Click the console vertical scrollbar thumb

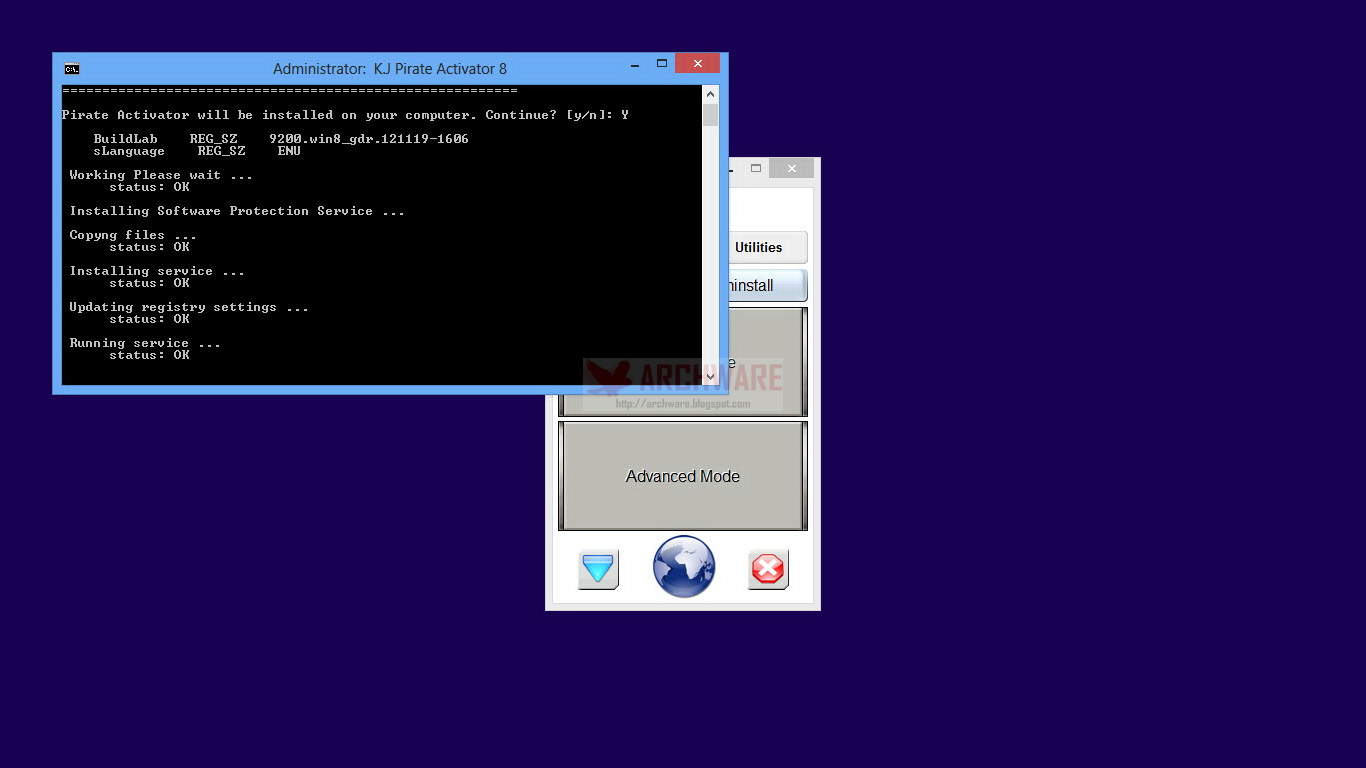pos(710,114)
